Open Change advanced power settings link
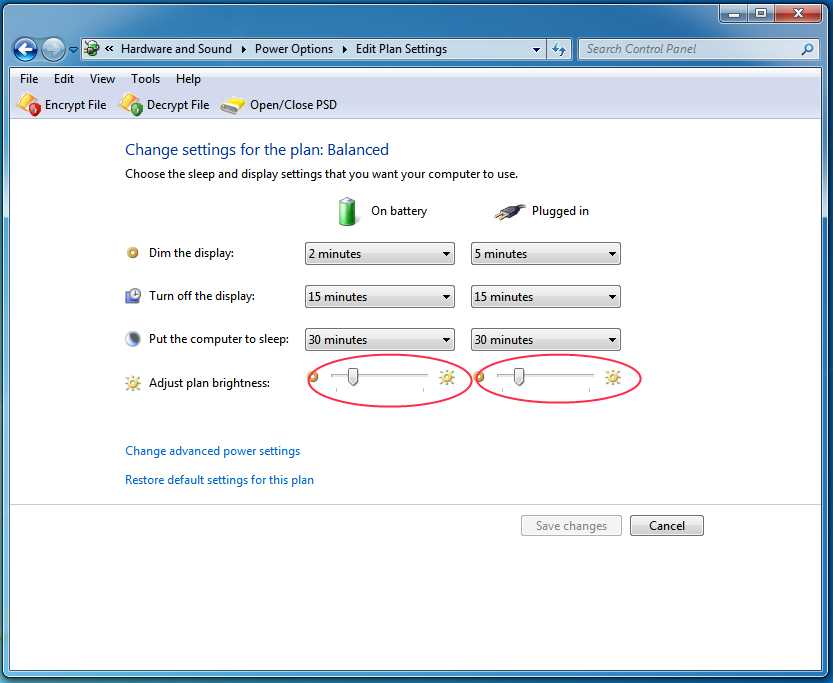Viewport: 833px width, 683px height. click(212, 451)
